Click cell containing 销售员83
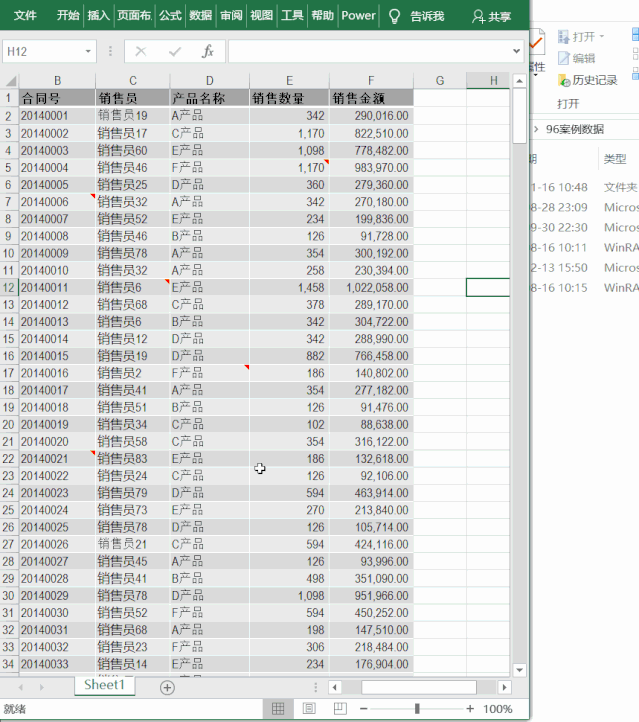The image size is (639, 722). click(x=133, y=459)
